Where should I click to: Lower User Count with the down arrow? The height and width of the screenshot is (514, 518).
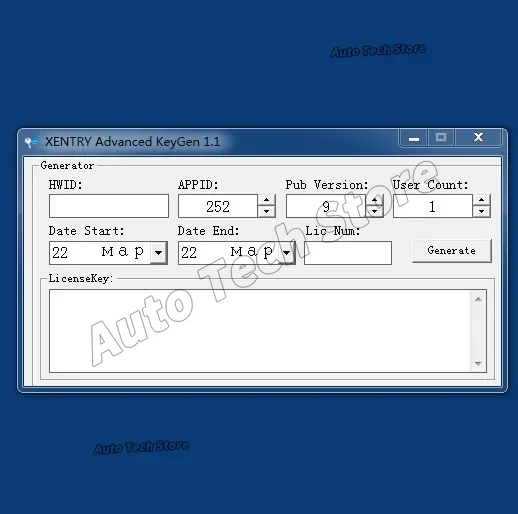pyautogui.click(x=481, y=212)
